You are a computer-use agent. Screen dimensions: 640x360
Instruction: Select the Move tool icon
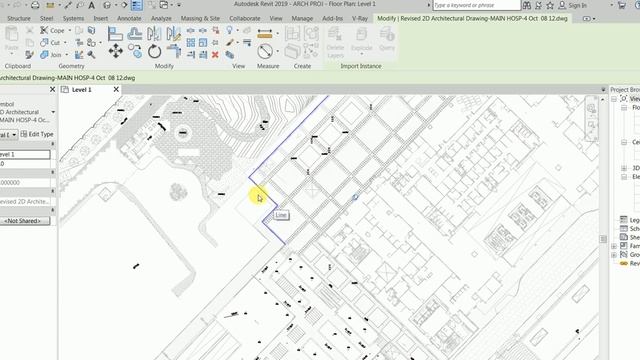click(116, 51)
